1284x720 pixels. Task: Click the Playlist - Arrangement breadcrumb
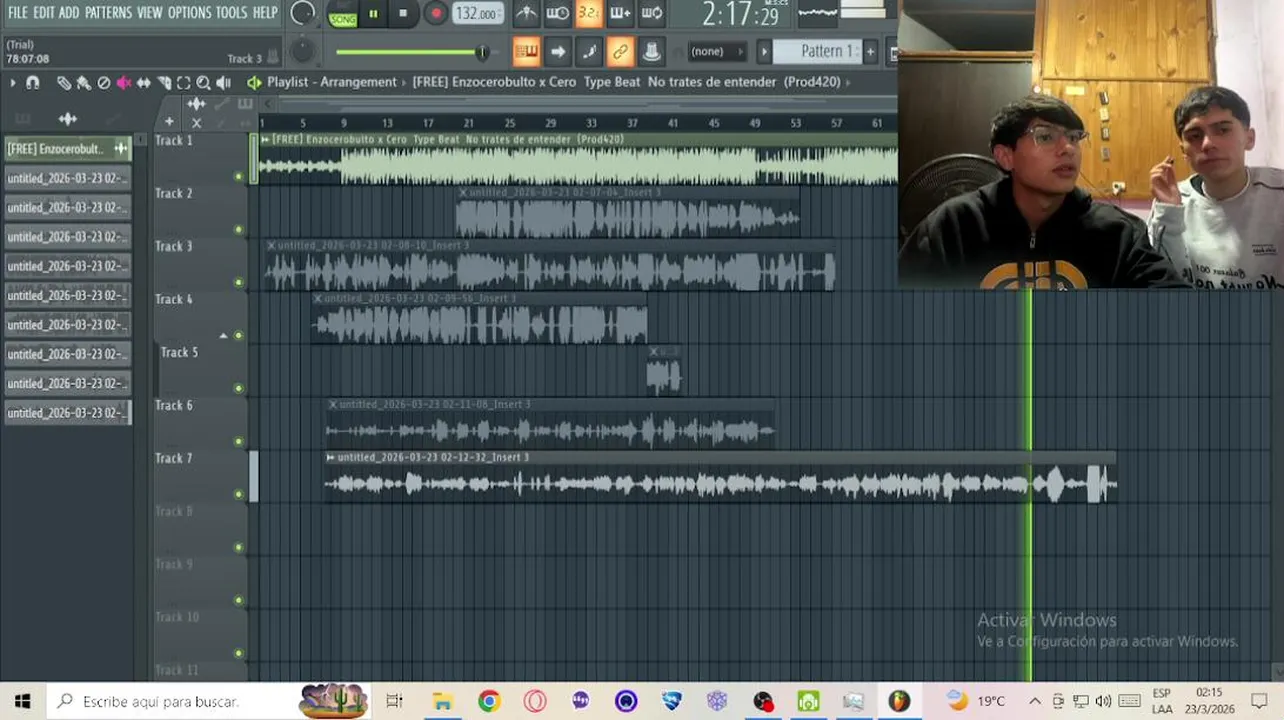(332, 82)
